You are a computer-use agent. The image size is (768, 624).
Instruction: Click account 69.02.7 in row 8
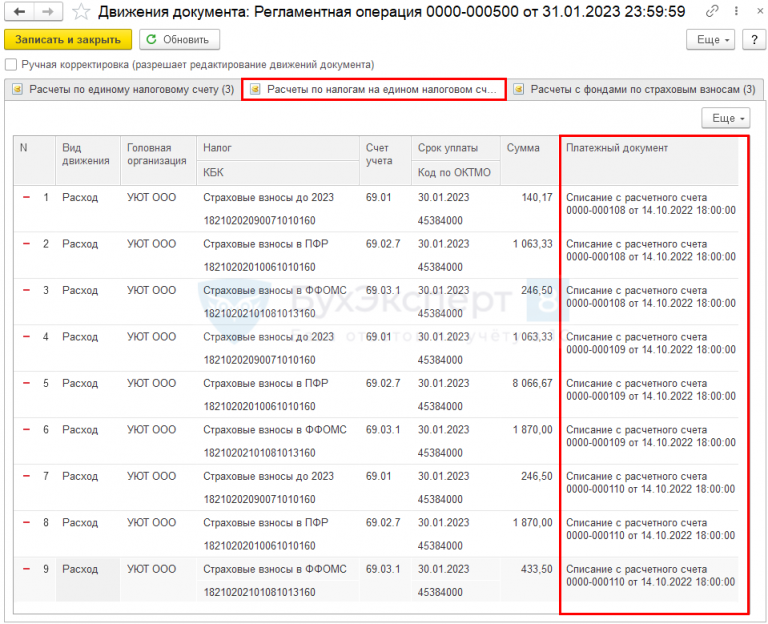click(383, 523)
